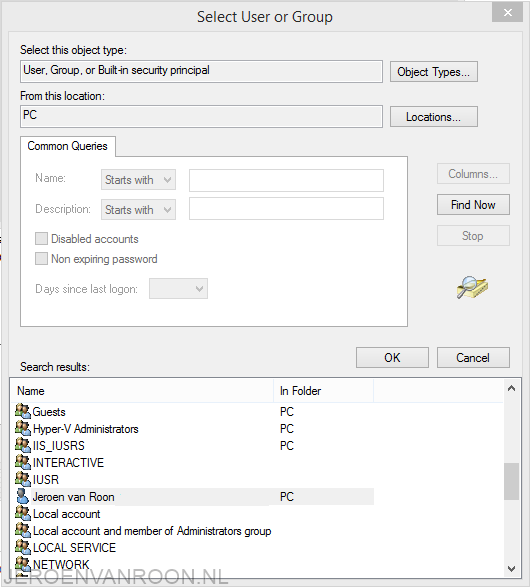Open the Object Types dialog
Screen dimensions: 530x587
[433, 72]
